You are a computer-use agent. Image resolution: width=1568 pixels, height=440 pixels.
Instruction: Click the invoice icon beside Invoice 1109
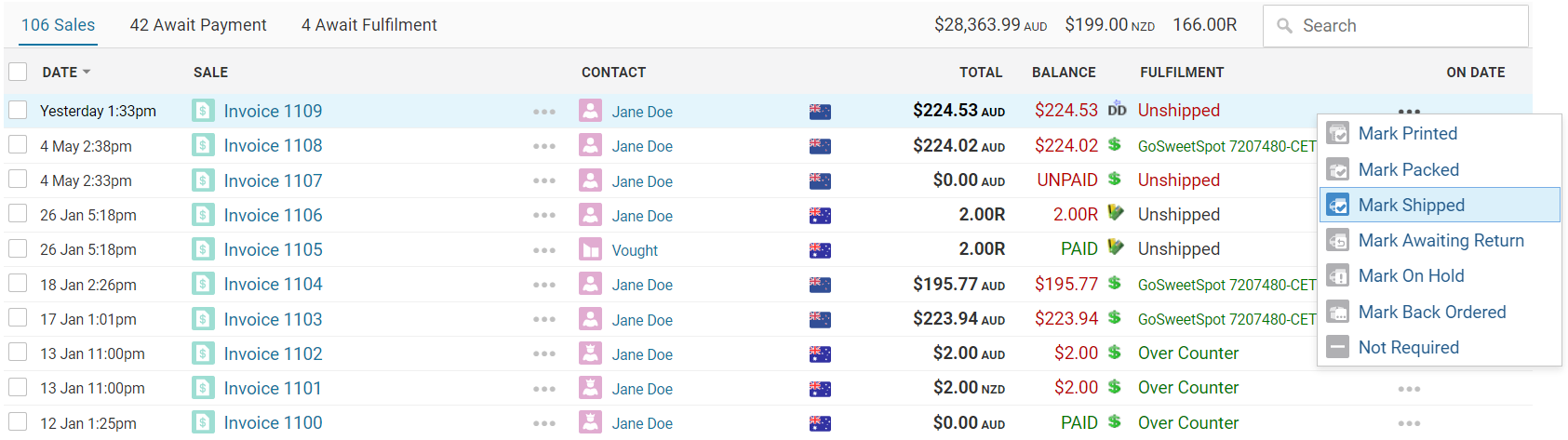(x=203, y=112)
